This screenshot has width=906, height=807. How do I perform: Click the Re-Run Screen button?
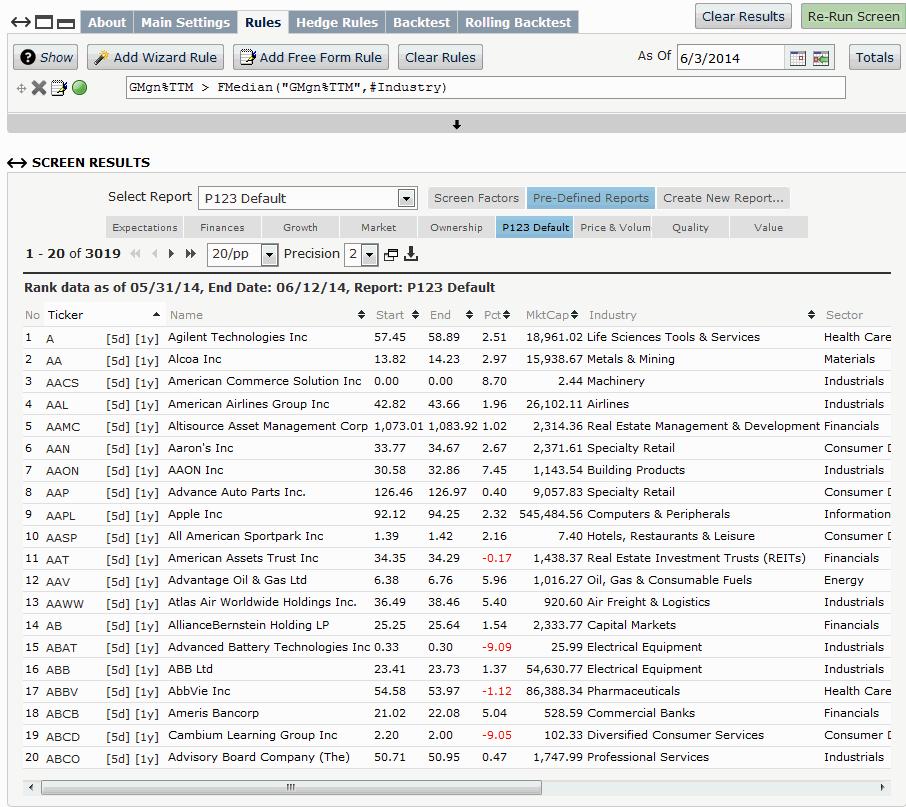point(853,16)
